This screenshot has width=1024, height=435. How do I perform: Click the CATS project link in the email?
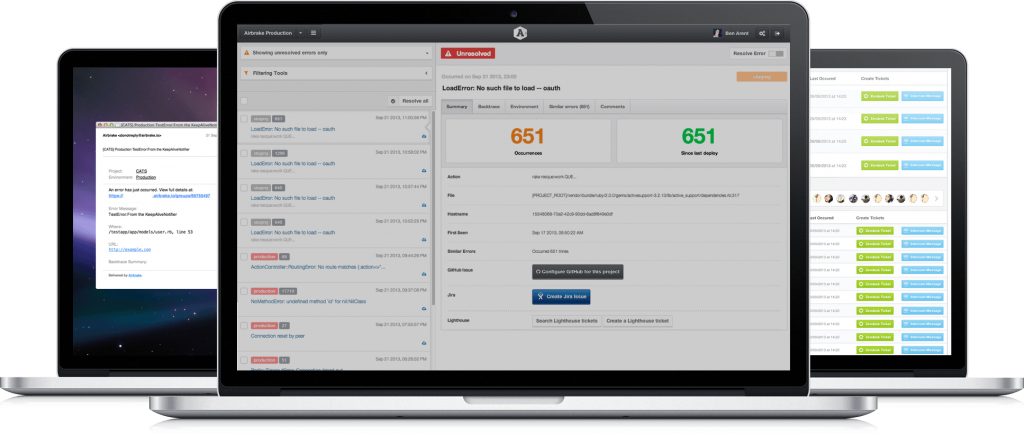142,171
